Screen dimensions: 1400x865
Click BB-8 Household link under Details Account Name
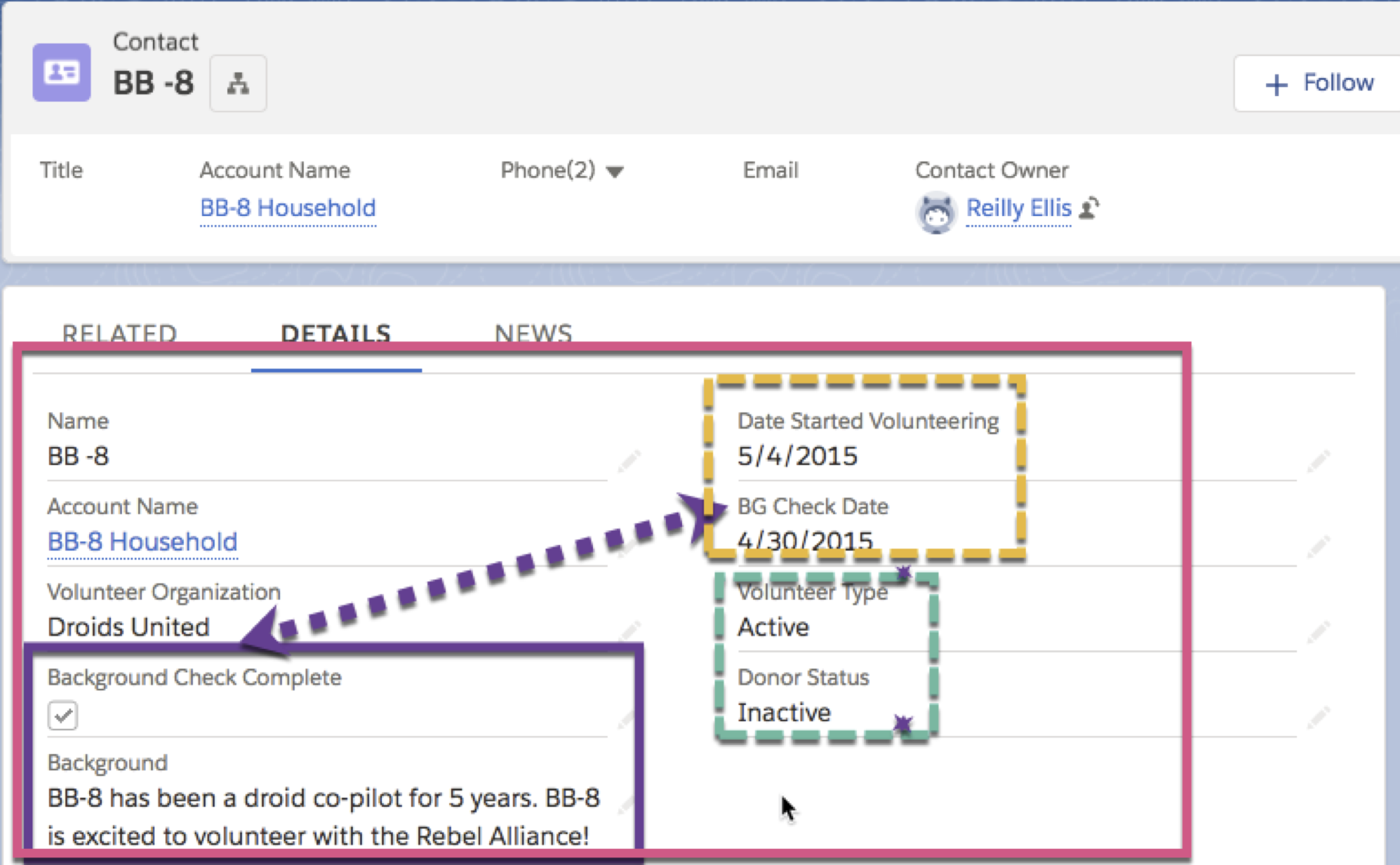pyautogui.click(x=142, y=542)
